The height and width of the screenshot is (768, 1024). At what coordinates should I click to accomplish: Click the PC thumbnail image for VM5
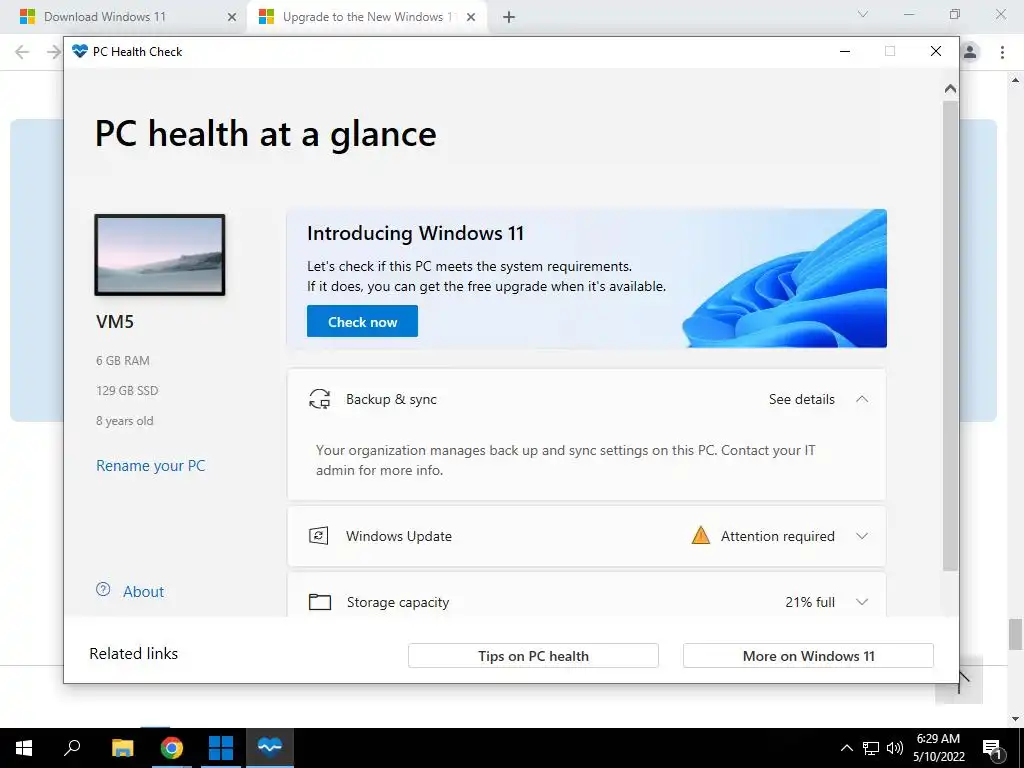pyautogui.click(x=160, y=255)
